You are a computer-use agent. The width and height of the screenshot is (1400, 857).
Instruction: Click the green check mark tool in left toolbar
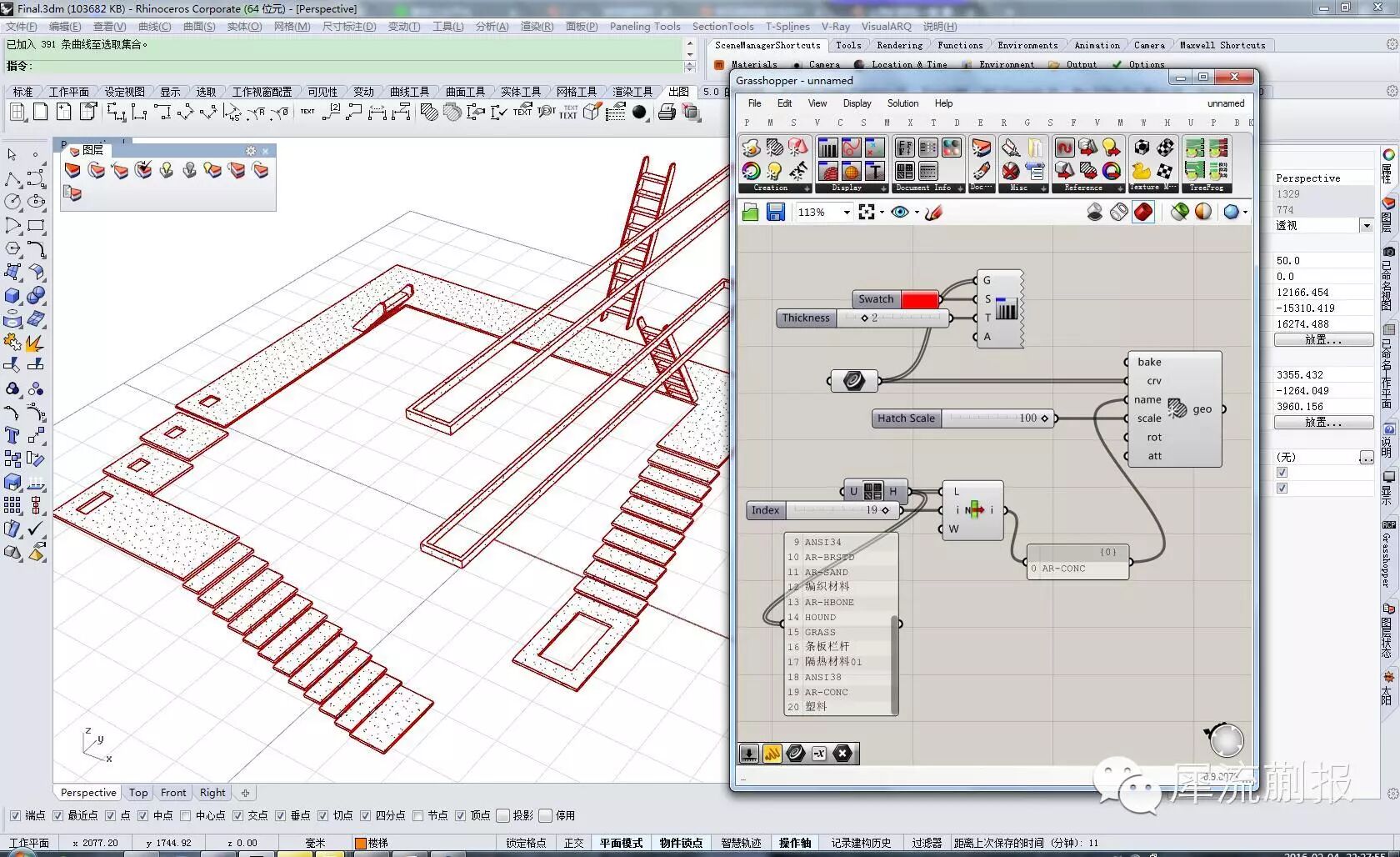pyautogui.click(x=36, y=529)
